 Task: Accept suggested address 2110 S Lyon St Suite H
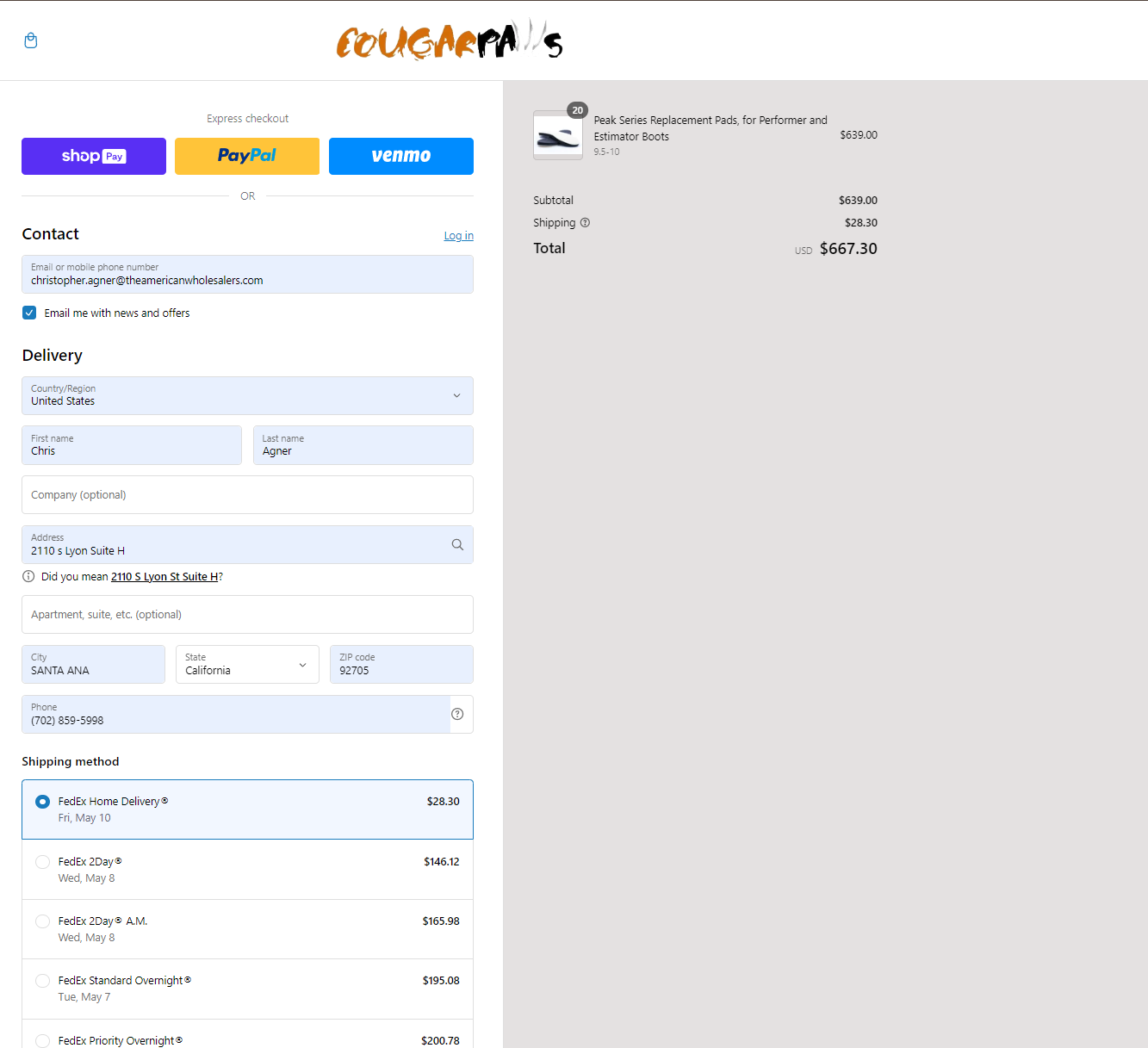(164, 577)
